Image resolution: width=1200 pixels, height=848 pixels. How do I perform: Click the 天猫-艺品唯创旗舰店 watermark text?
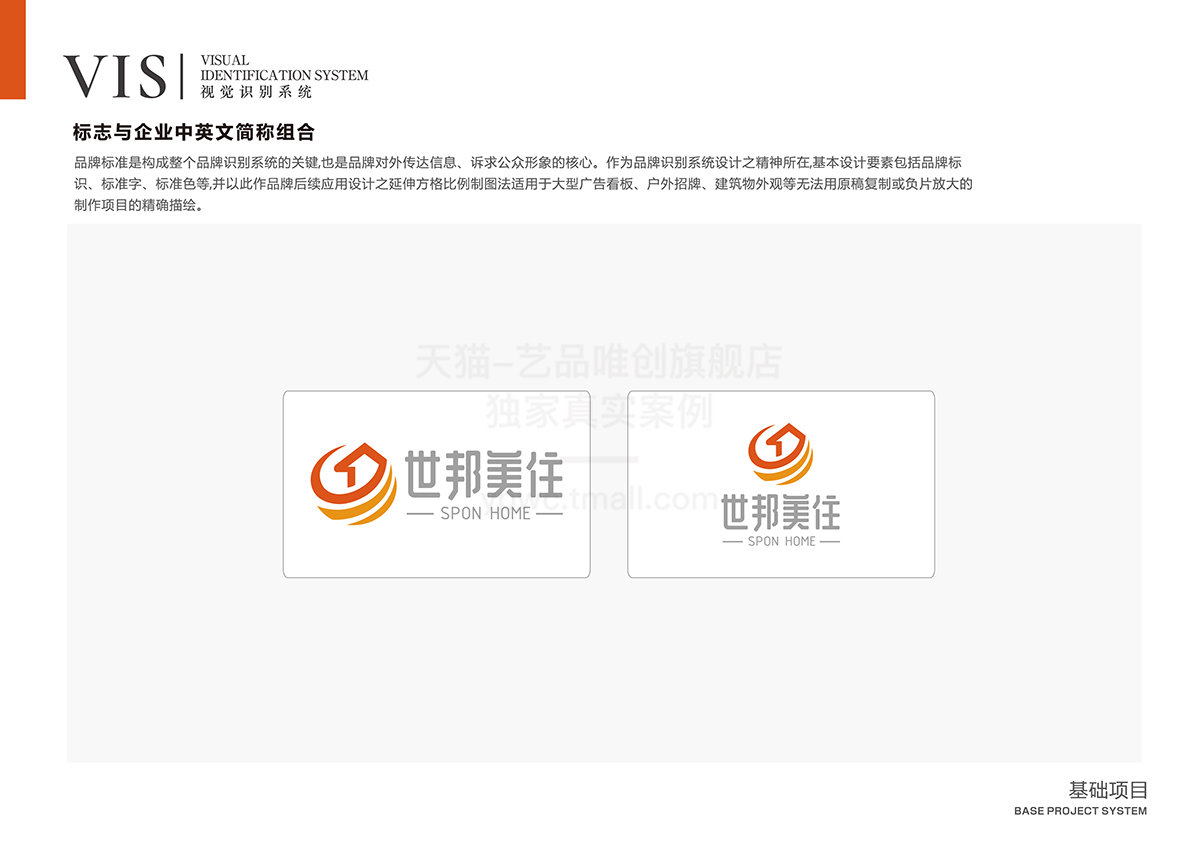coord(598,362)
